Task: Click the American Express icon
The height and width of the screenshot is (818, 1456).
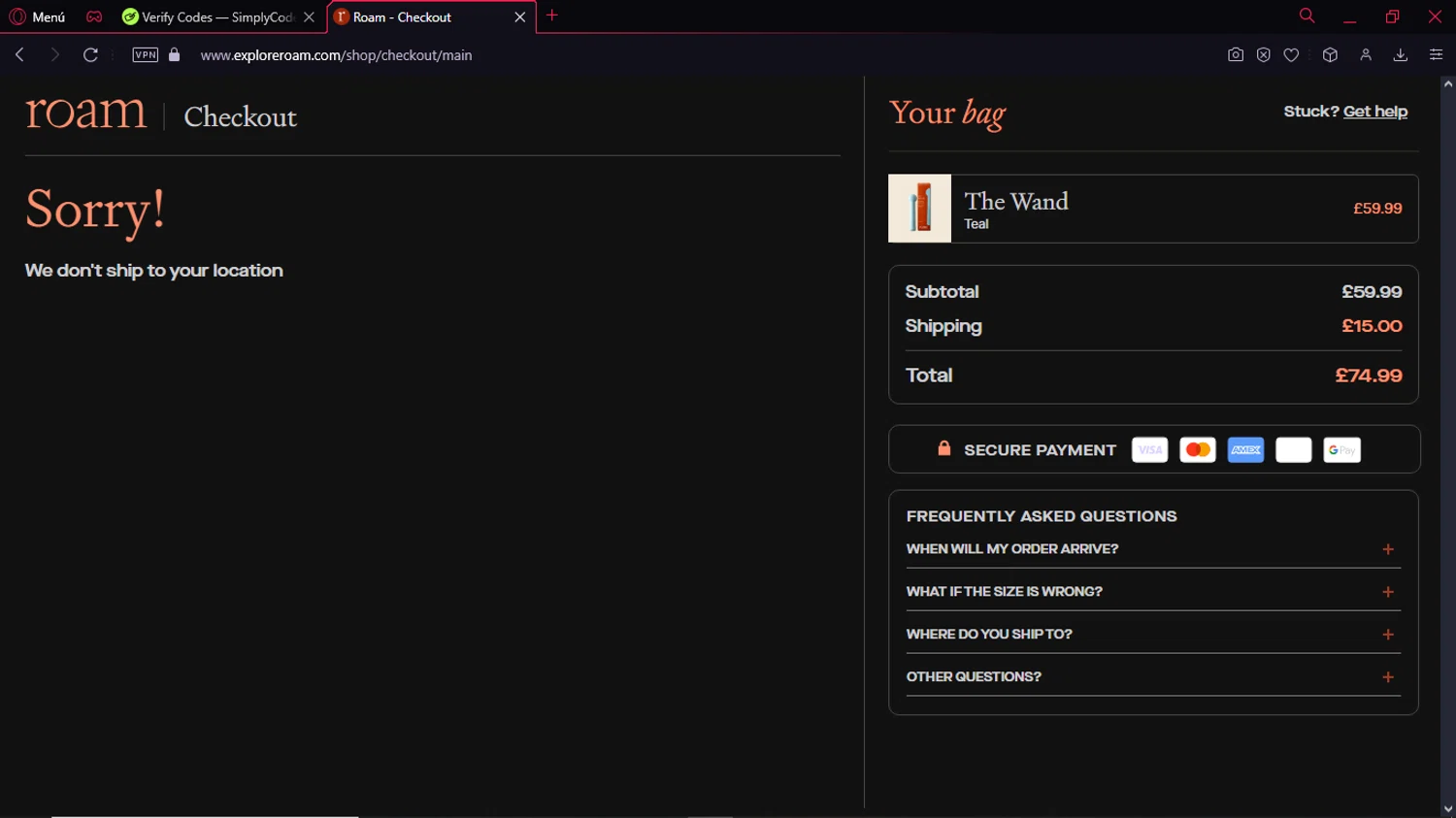Action: [1245, 450]
